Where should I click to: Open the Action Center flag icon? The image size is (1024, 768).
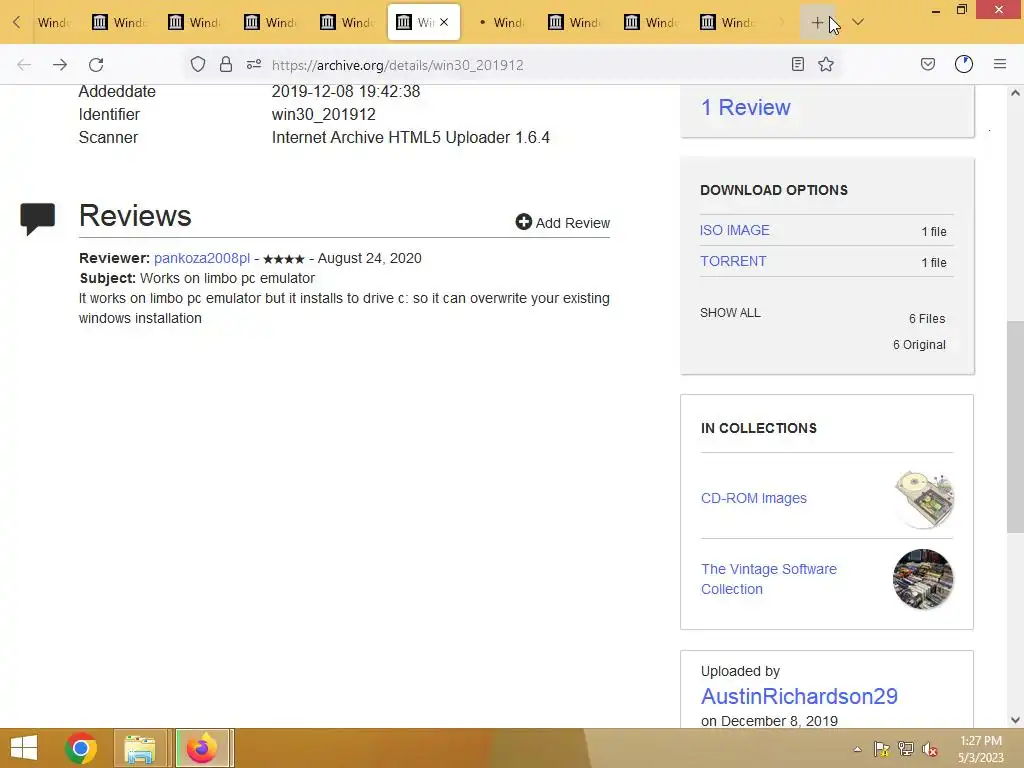882,749
